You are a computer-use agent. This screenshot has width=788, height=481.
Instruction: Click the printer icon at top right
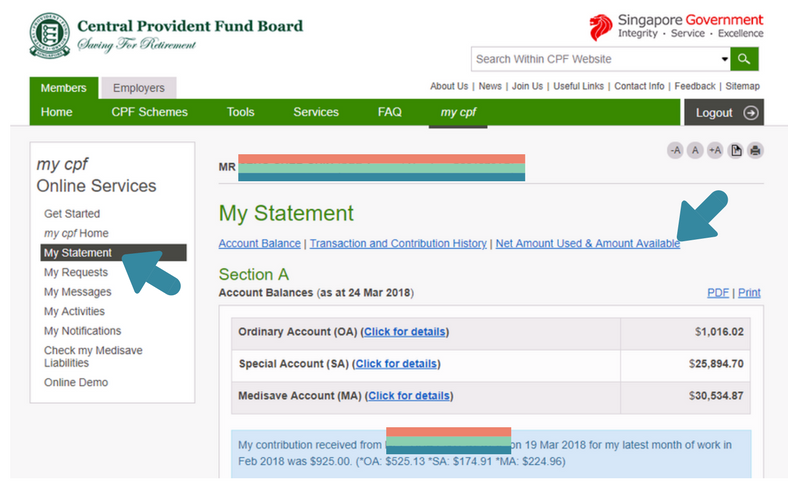pyautogui.click(x=755, y=150)
